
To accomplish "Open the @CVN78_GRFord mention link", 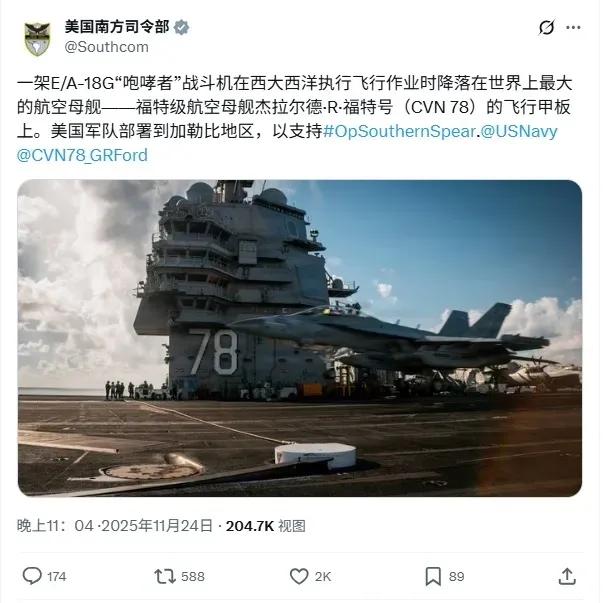I will pos(82,155).
